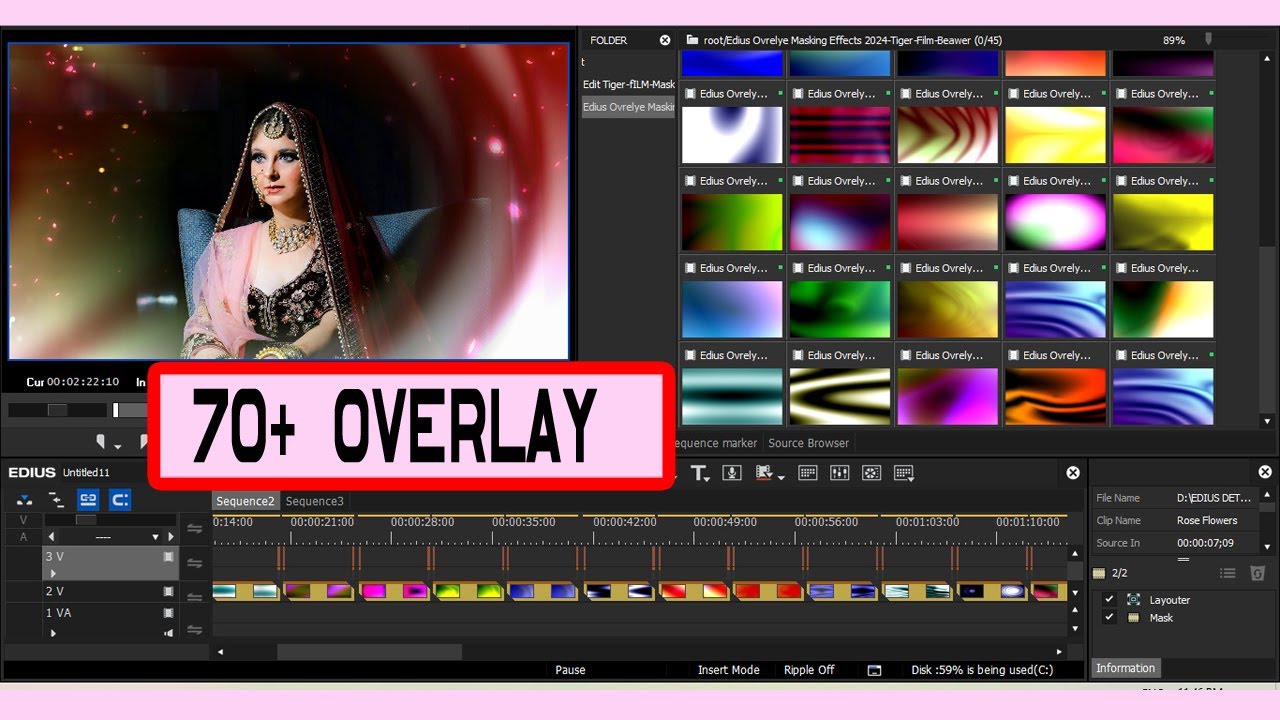Click the Cur timecode 00:02:22:10 field
Image resolution: width=1280 pixels, height=720 pixels.
[83, 382]
